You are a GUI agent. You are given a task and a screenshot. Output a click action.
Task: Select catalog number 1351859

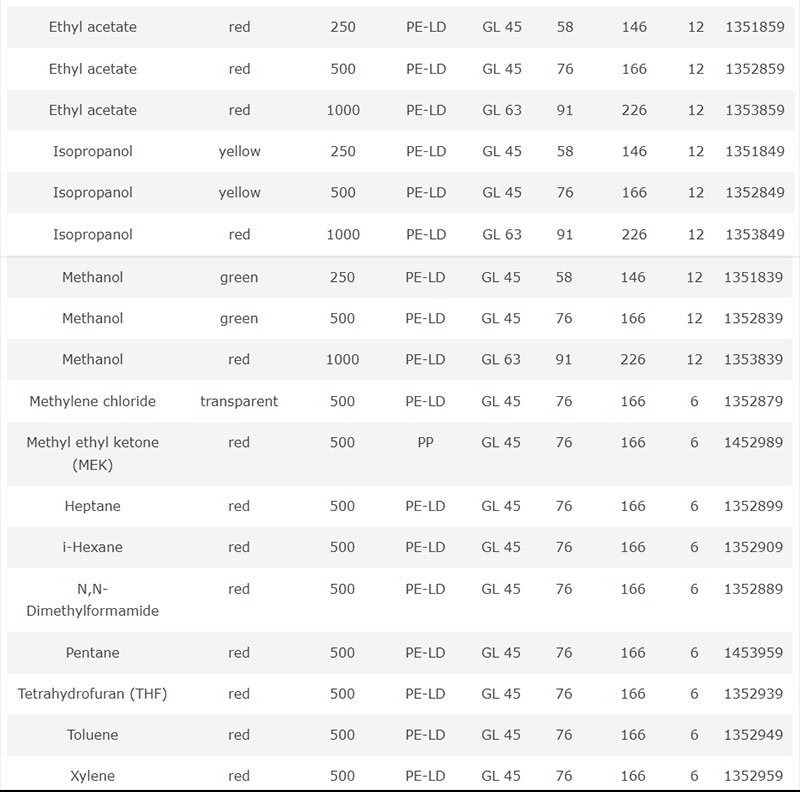click(755, 27)
